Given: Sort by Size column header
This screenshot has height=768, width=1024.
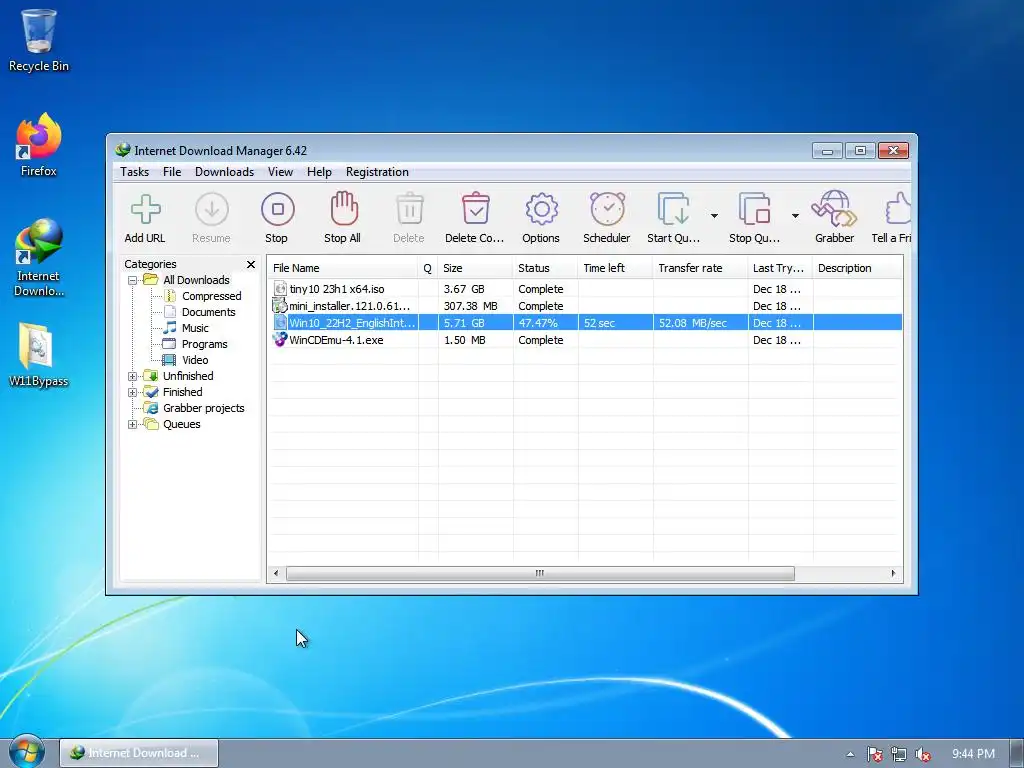Looking at the screenshot, I should pos(475,268).
